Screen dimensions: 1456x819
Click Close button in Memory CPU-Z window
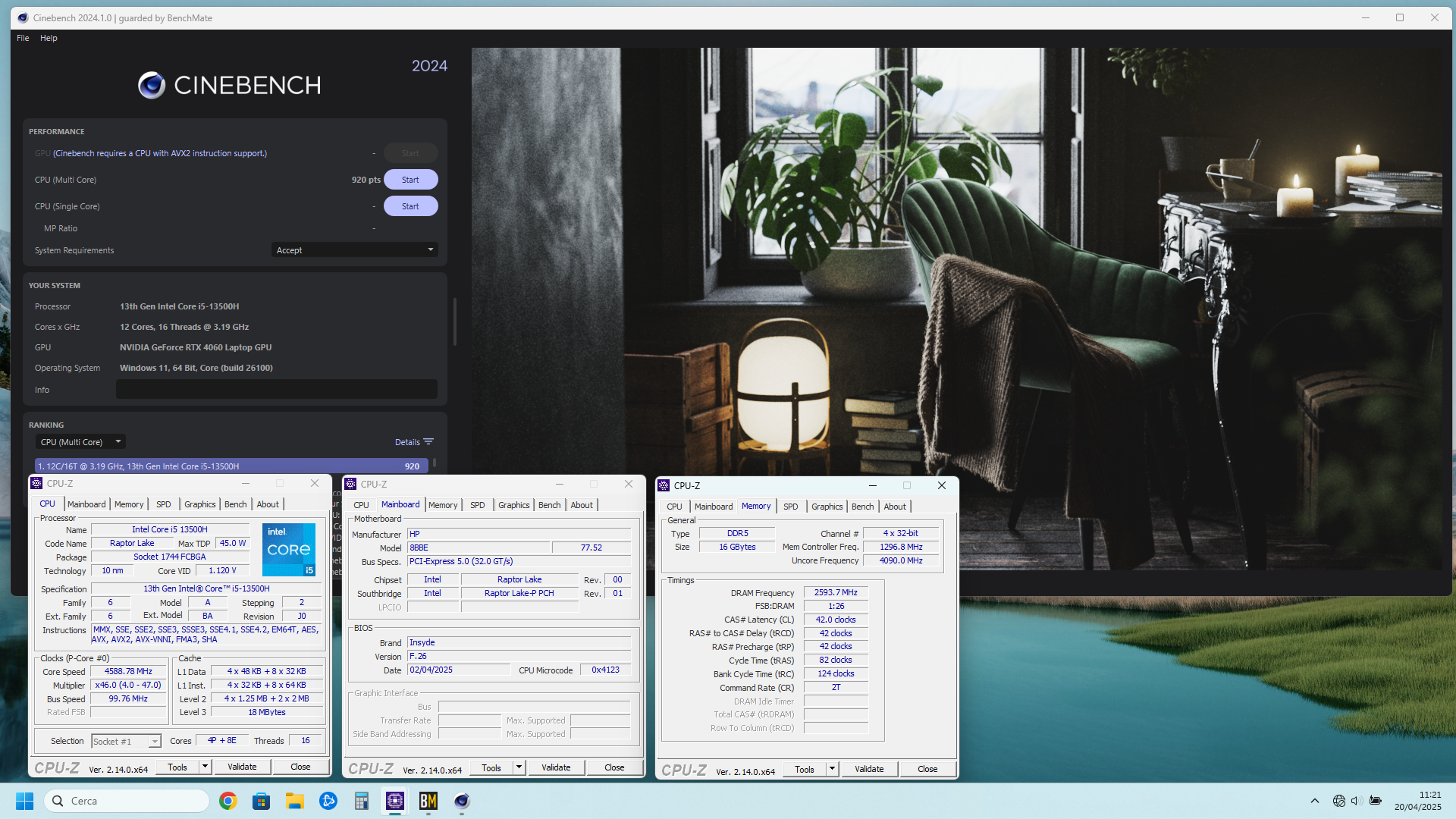tap(927, 769)
